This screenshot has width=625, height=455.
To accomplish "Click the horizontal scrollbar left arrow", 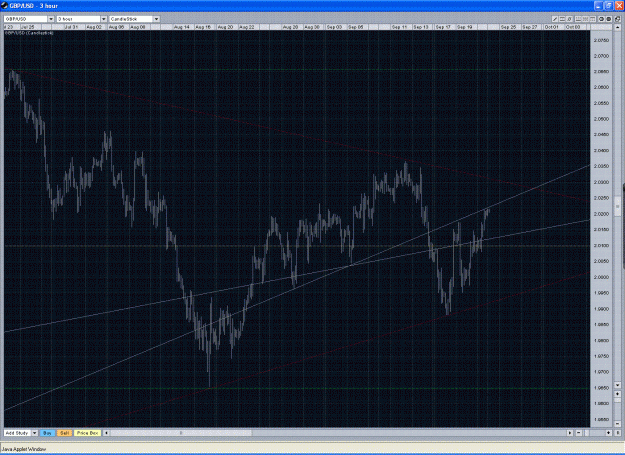I will (106, 433).
